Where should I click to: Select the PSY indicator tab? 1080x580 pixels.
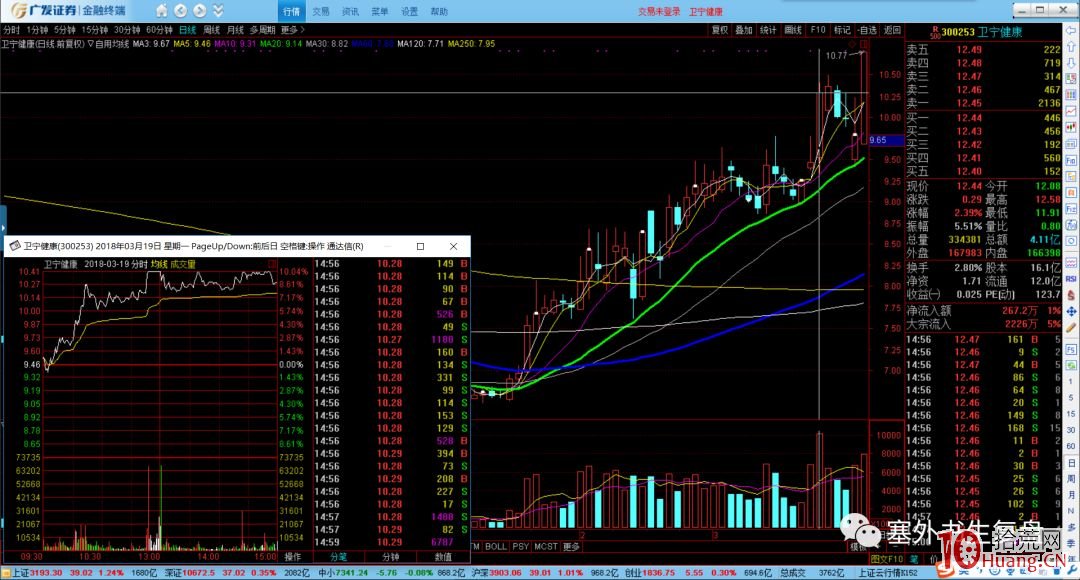point(521,546)
